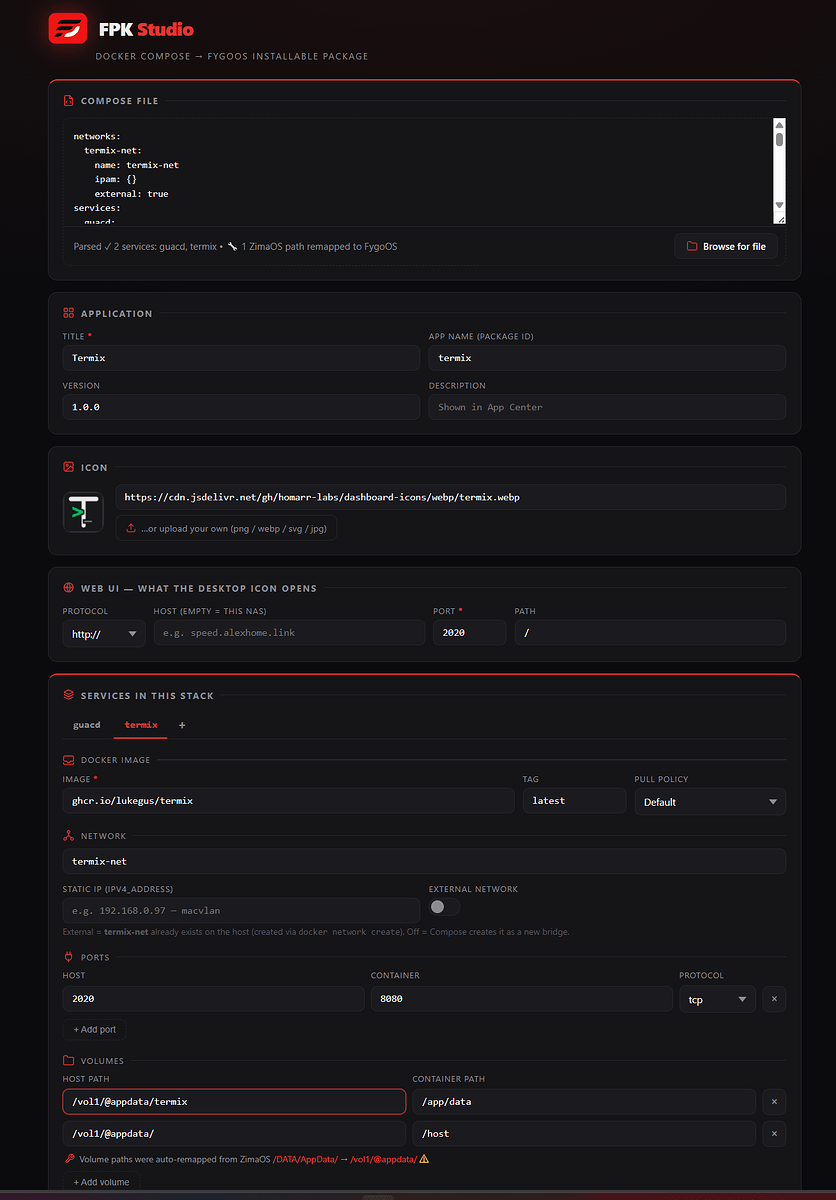Click the host port field showing 2020
836x1200 pixels.
[x=213, y=999]
